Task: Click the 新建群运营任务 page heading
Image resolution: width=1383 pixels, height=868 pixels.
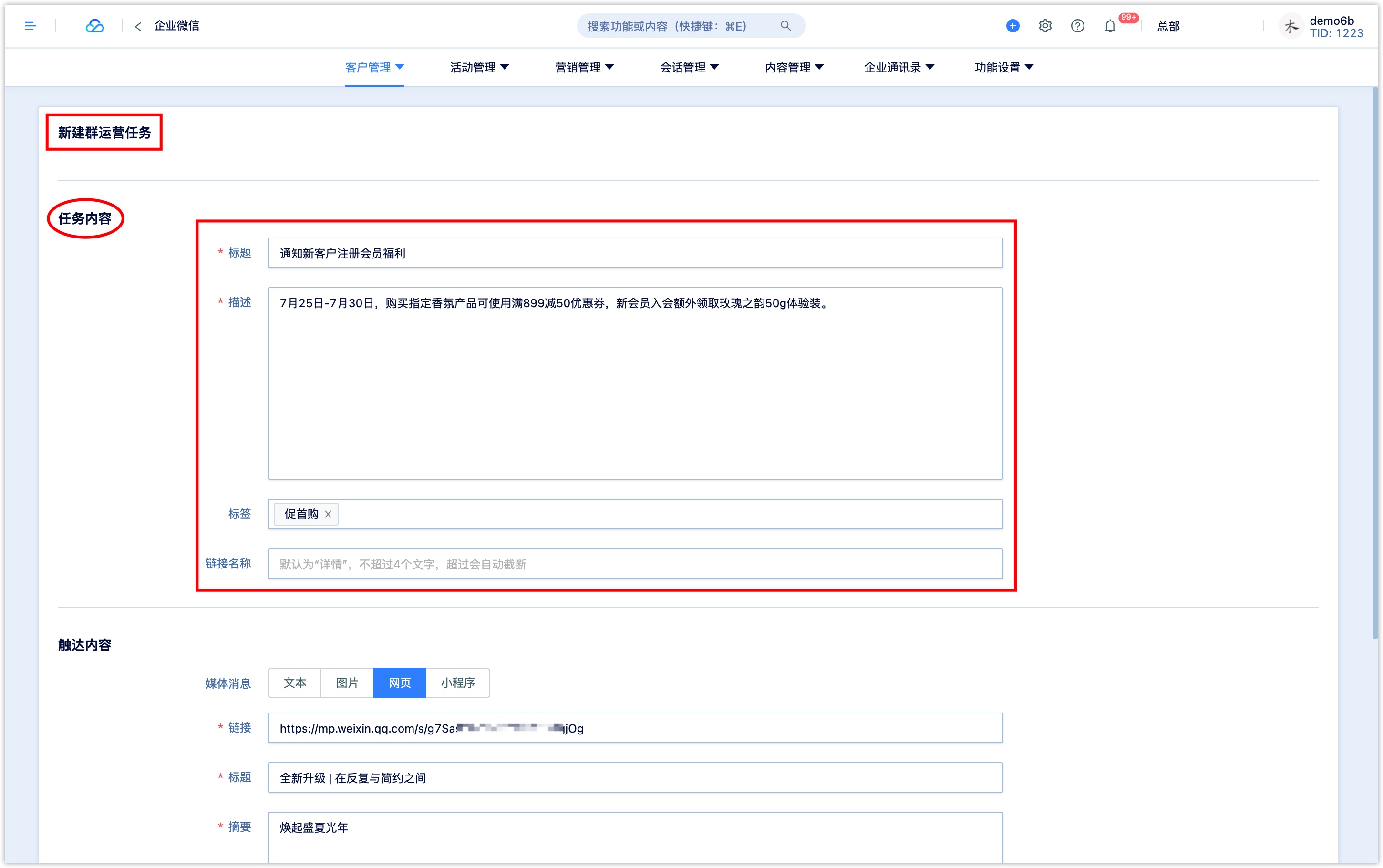Action: (104, 133)
